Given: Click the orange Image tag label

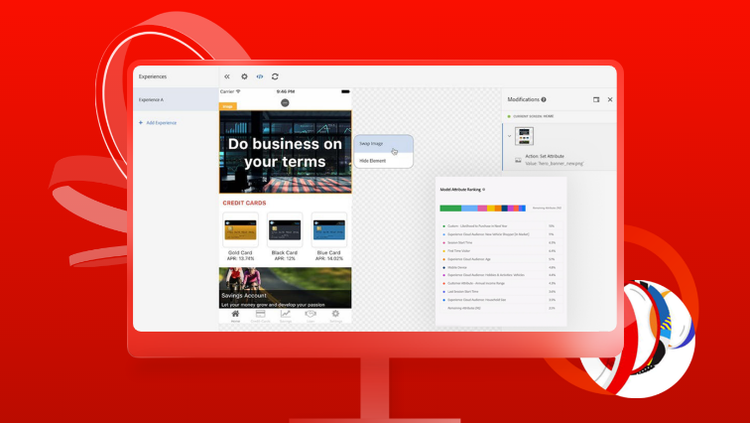Looking at the screenshot, I should click(228, 106).
